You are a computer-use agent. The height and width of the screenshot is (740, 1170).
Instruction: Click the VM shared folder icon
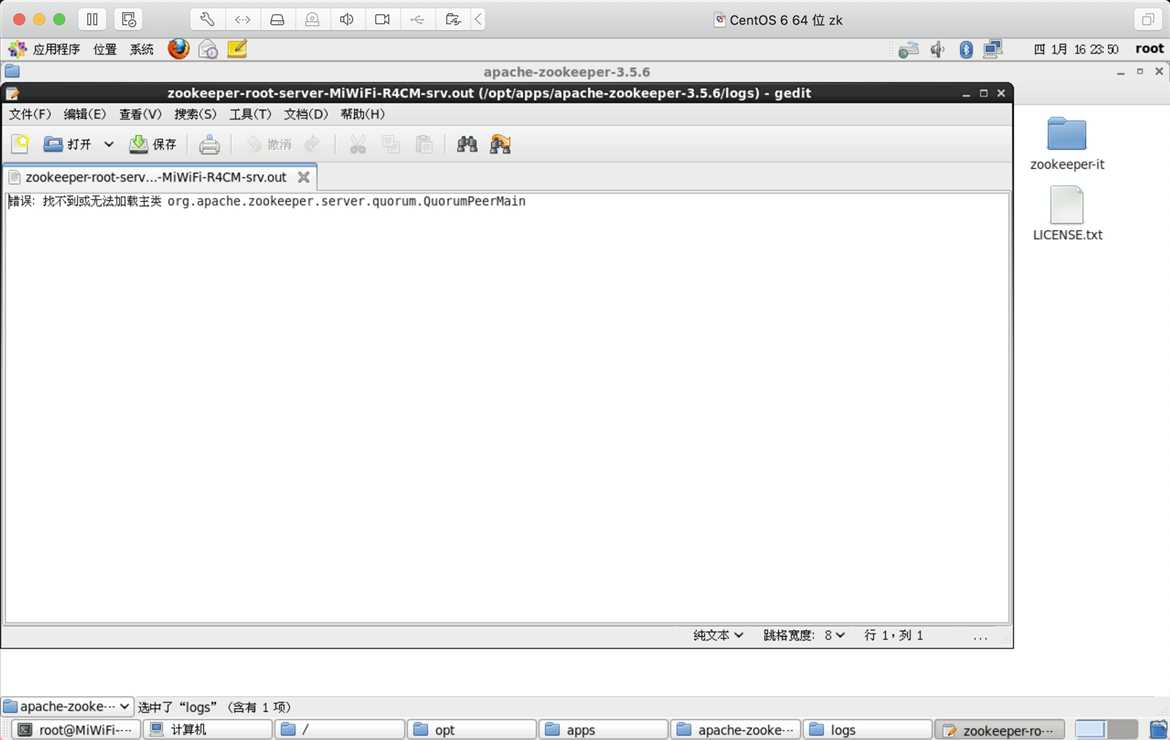(x=452, y=19)
